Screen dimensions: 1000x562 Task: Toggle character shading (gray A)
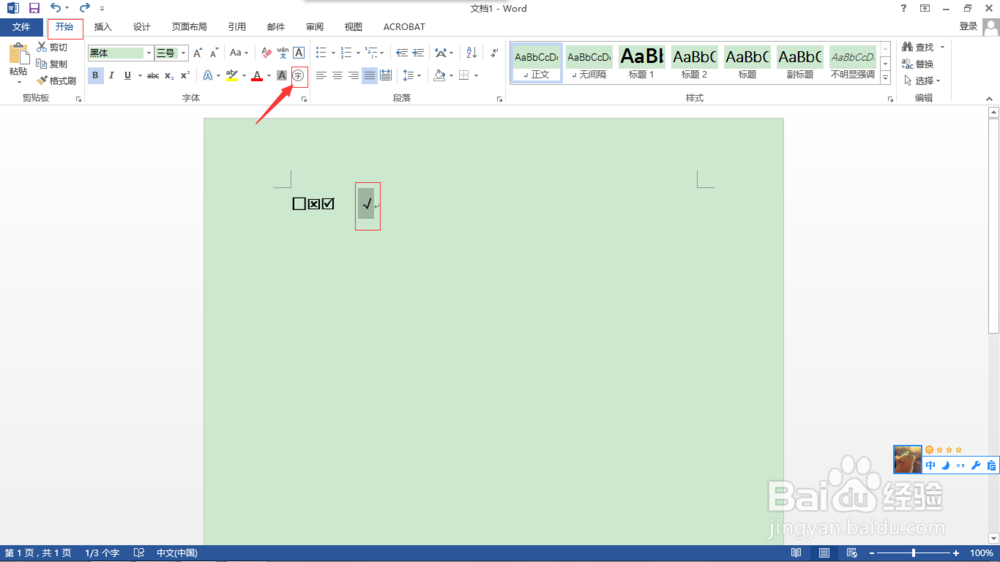282,75
